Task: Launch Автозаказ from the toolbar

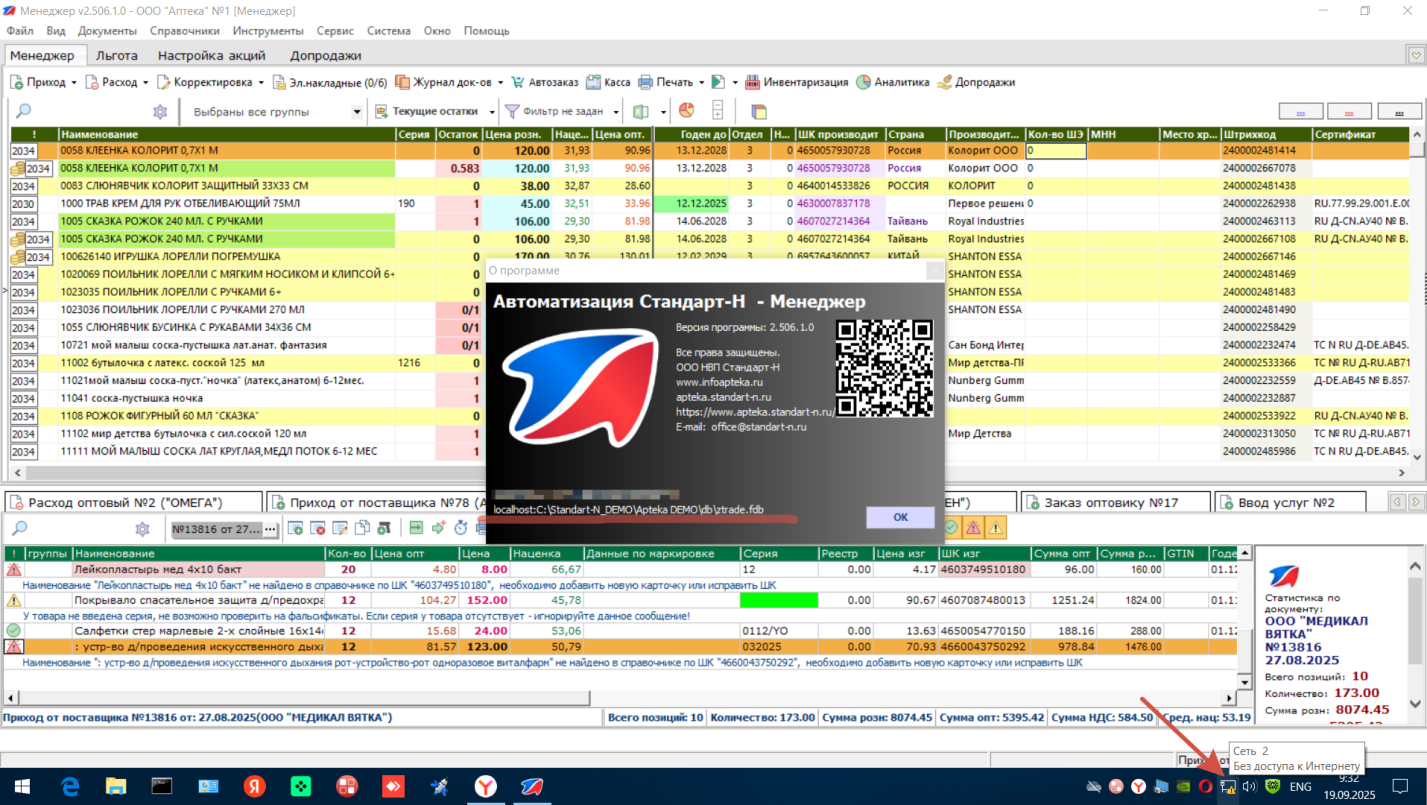Action: coord(544,82)
